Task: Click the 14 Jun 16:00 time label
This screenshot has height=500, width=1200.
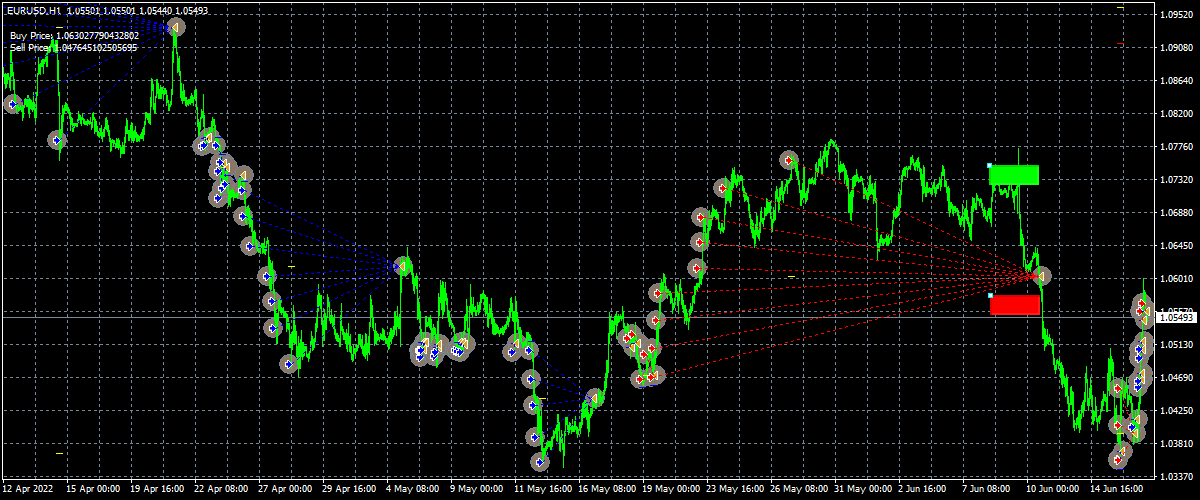Action: [x=1117, y=491]
